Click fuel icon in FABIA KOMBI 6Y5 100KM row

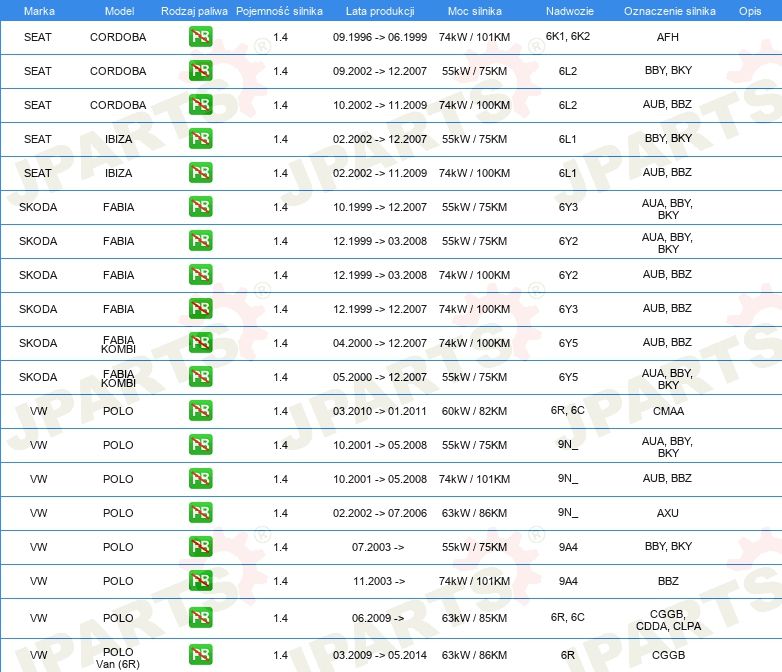coord(200,343)
